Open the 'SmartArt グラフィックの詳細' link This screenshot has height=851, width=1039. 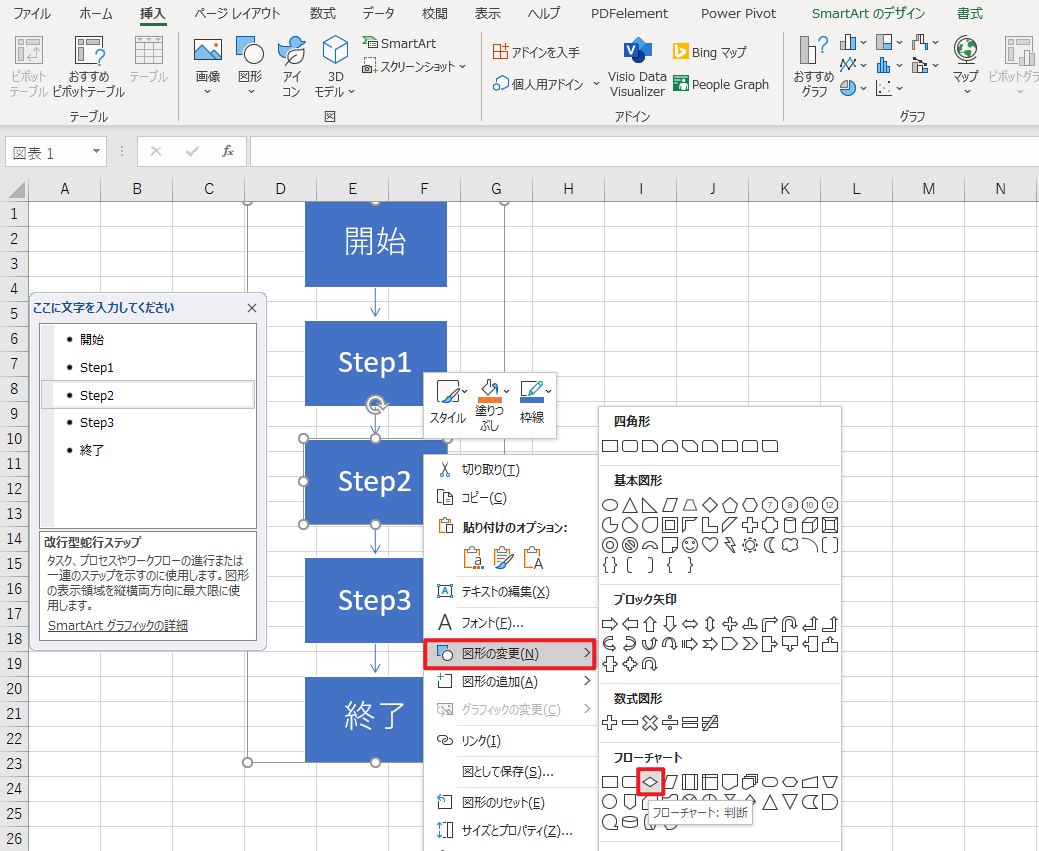click(x=118, y=625)
